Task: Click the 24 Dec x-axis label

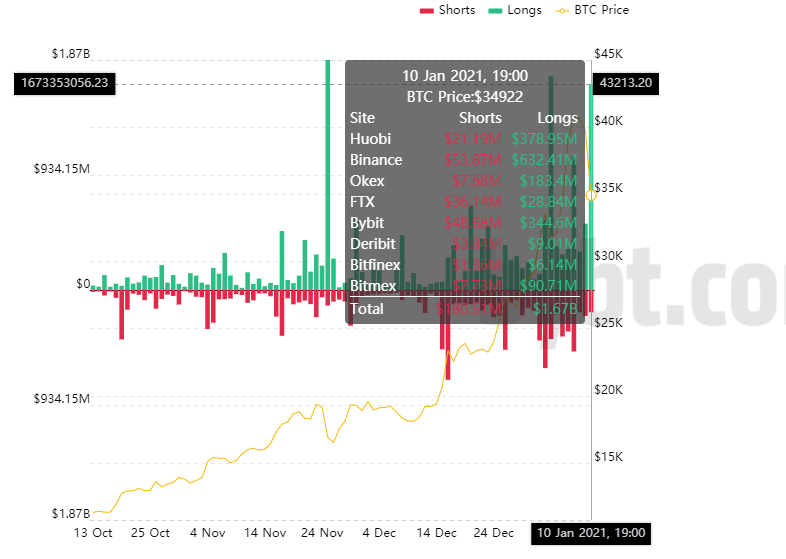Action: (x=494, y=533)
